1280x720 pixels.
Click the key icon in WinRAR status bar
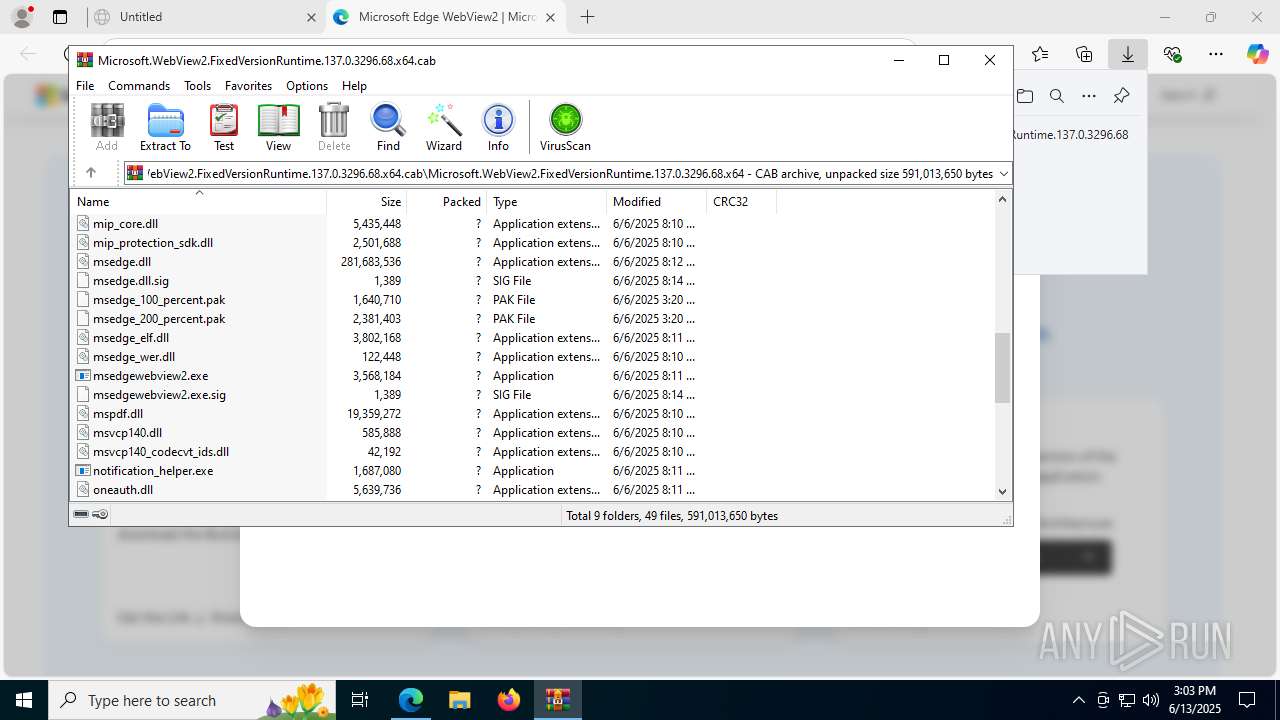pyautogui.click(x=100, y=515)
